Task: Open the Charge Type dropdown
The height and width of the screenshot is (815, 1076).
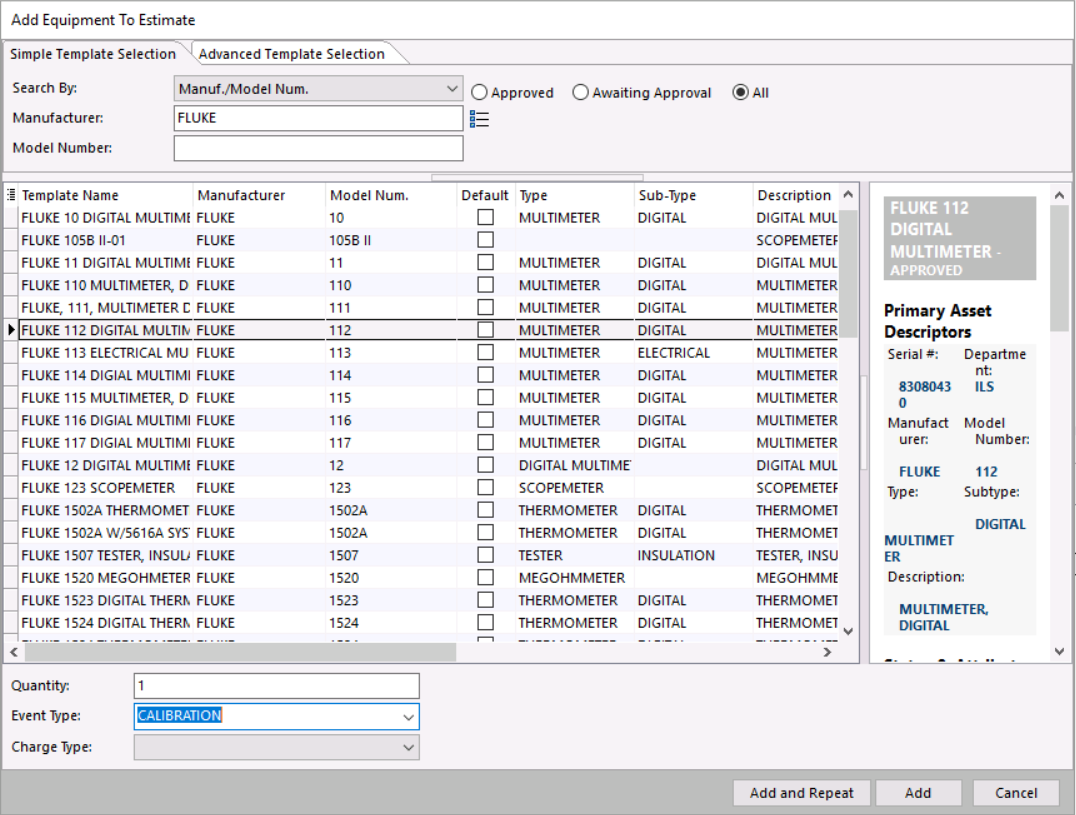Action: 408,747
